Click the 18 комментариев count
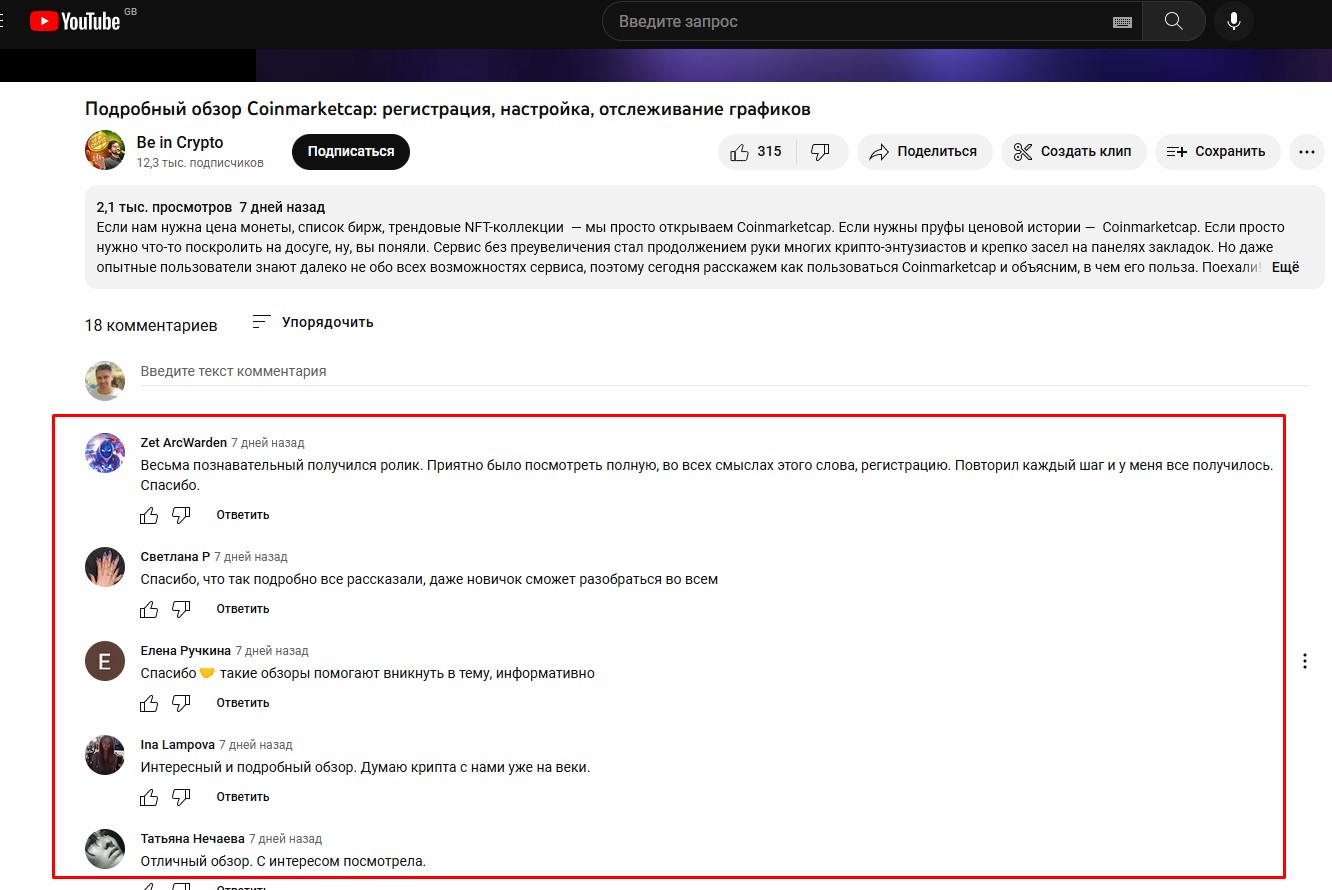Screen dimensions: 1332x890 [x=151, y=325]
